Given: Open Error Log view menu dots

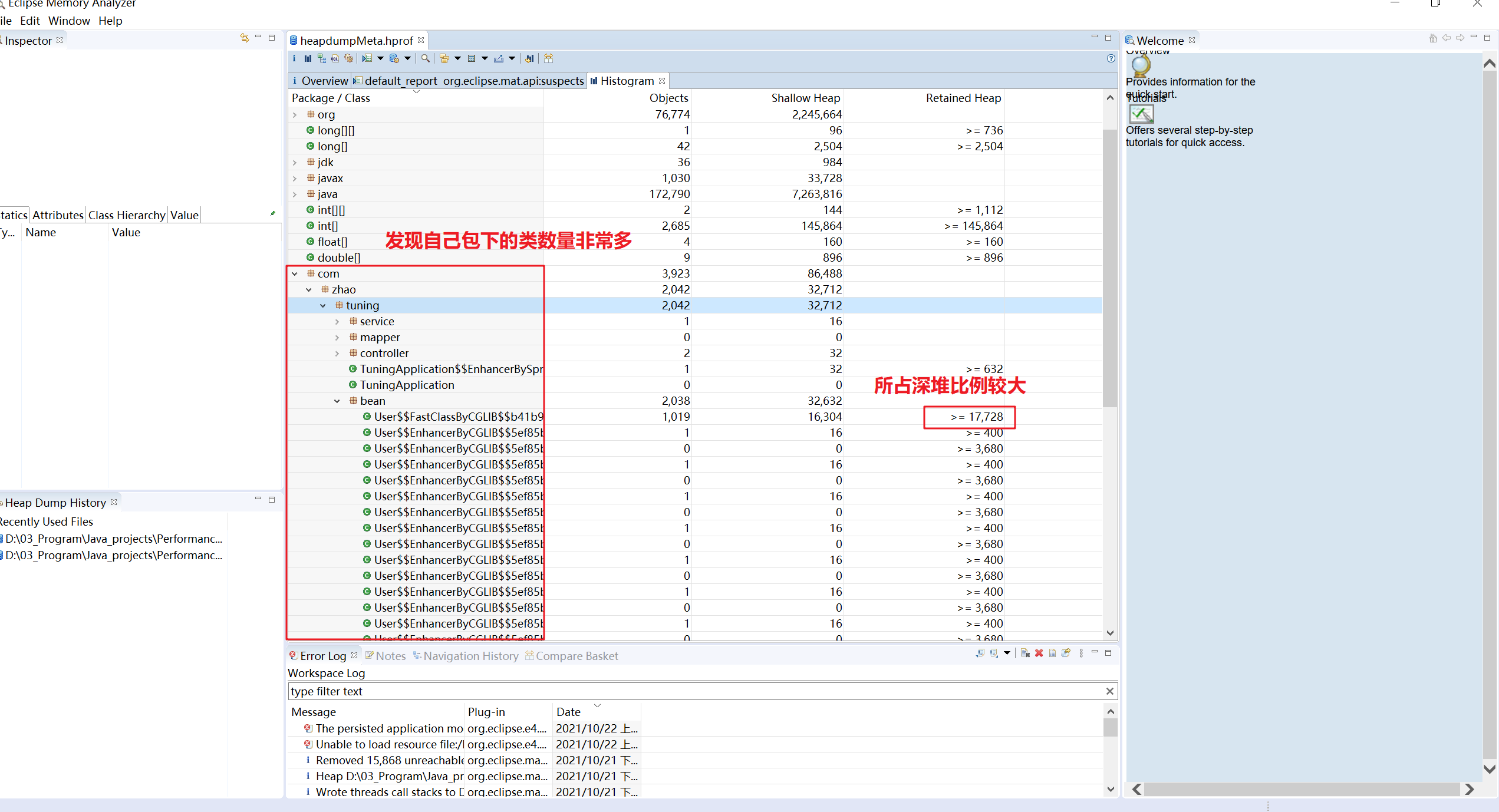Looking at the screenshot, I should click(x=1081, y=653).
